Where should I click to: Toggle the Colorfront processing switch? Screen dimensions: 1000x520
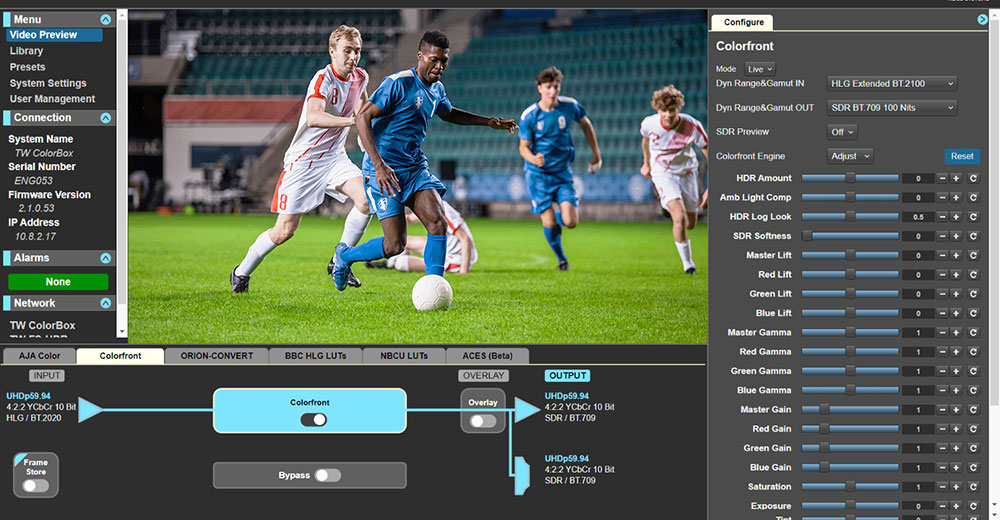[313, 419]
